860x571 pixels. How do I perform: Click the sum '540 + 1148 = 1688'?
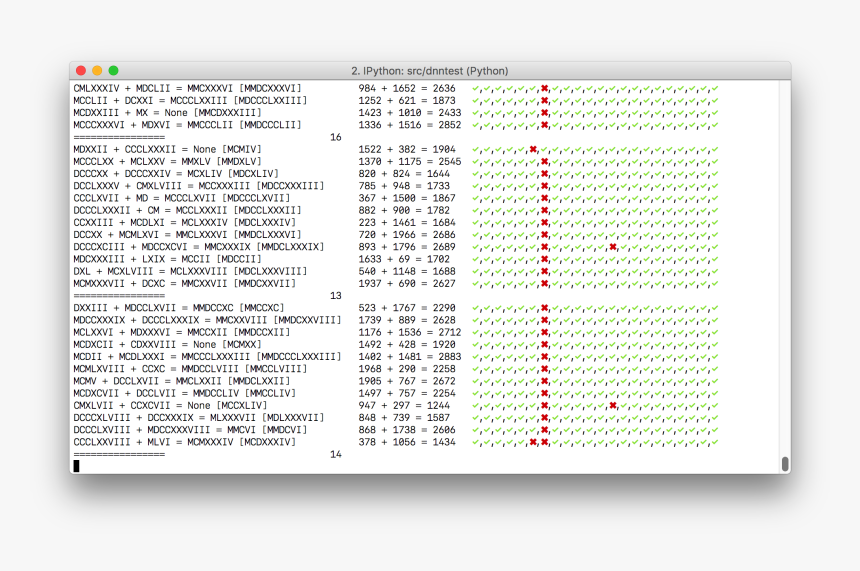coord(407,271)
